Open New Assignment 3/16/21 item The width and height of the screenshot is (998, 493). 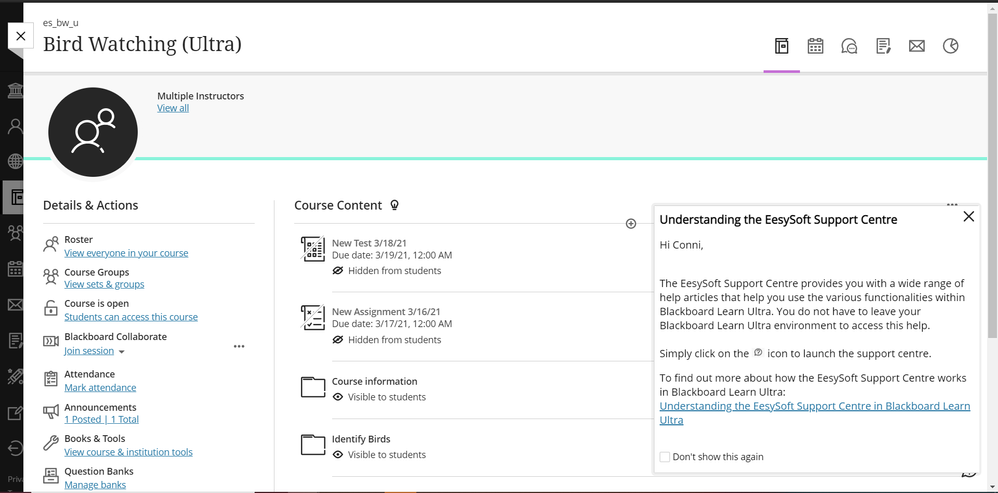click(386, 312)
